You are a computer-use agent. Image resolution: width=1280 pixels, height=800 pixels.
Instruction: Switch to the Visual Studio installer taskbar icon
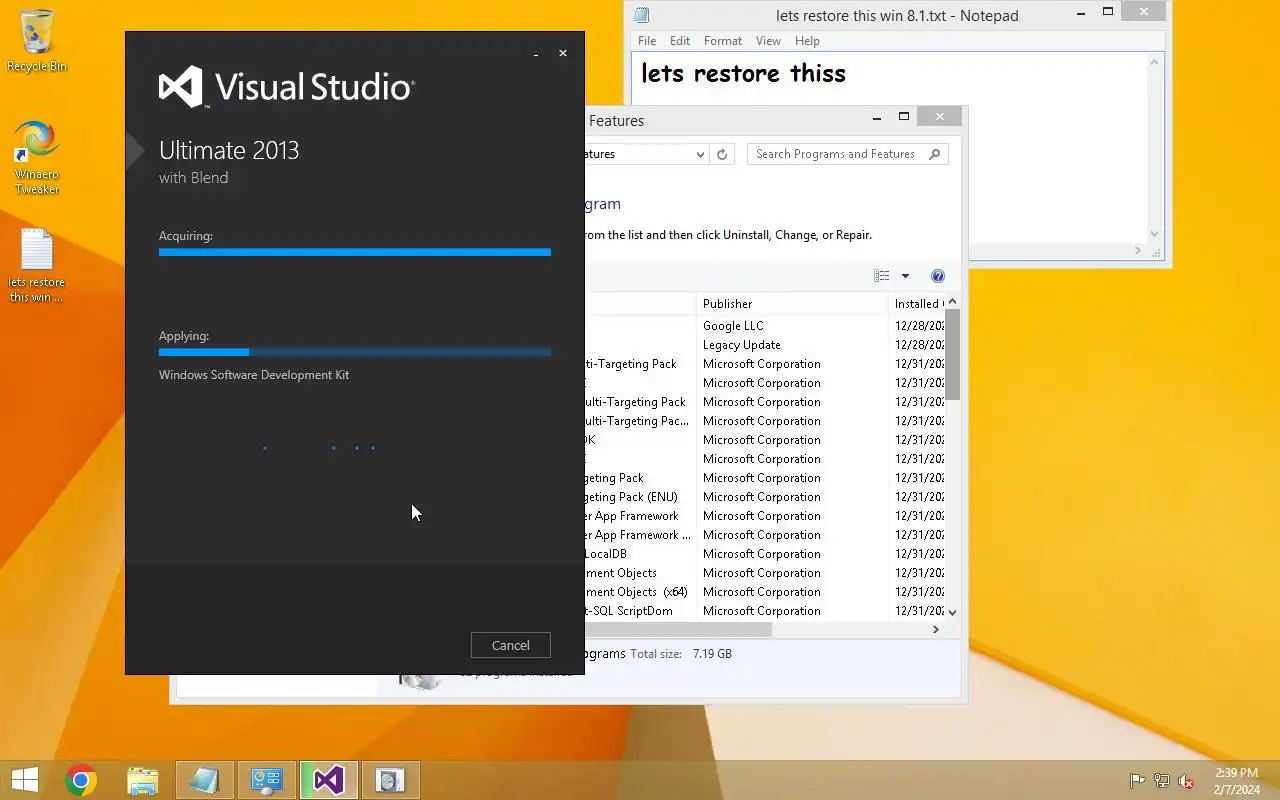coord(329,780)
